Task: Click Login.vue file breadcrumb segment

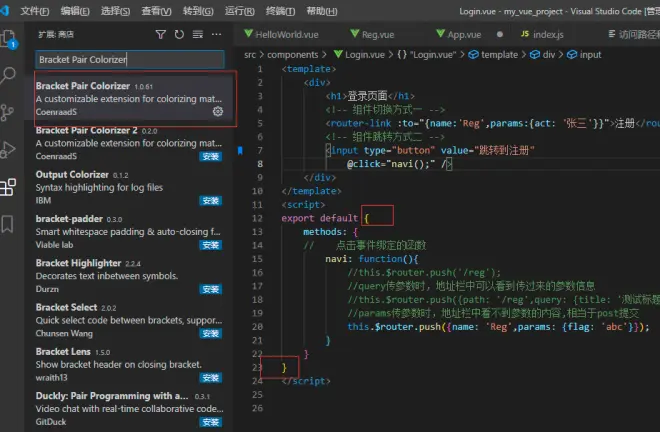Action: pos(359,55)
